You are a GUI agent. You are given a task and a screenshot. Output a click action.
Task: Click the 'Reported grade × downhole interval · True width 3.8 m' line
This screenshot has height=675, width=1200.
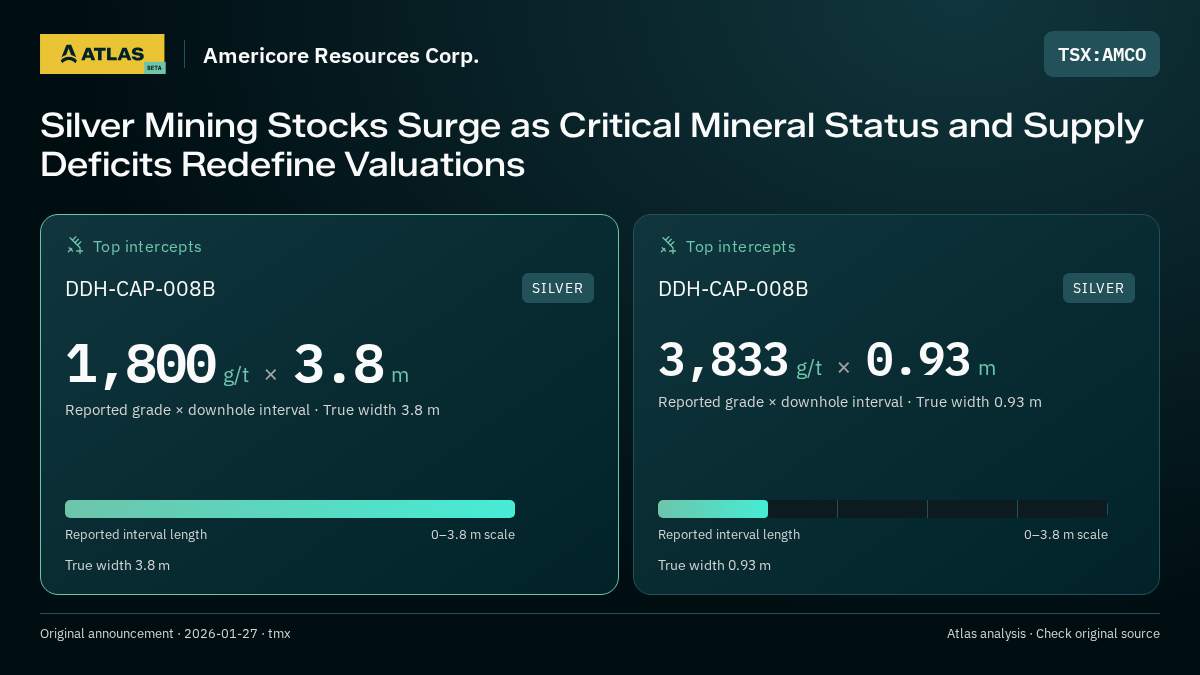tap(252, 410)
